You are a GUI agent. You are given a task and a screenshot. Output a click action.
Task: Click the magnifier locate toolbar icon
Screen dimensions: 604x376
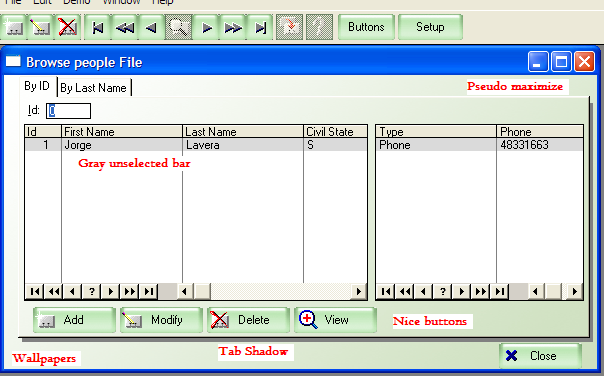click(179, 27)
